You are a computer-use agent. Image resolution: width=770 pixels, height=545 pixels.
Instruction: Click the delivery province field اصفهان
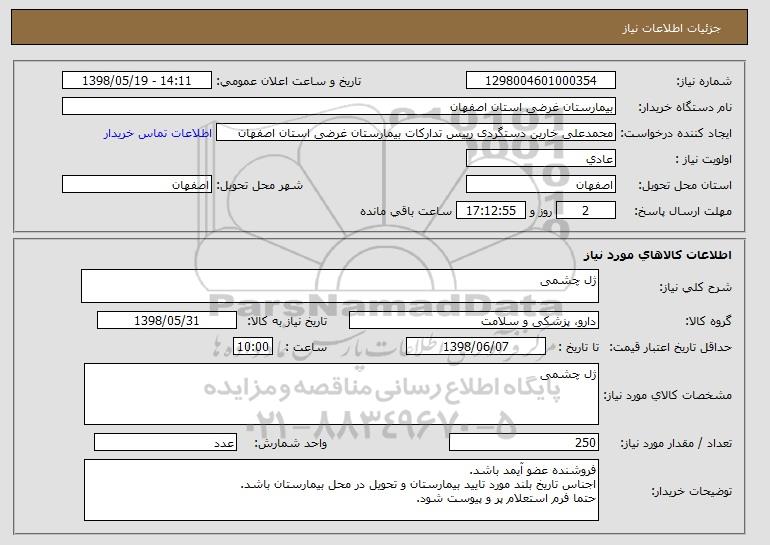coord(541,185)
